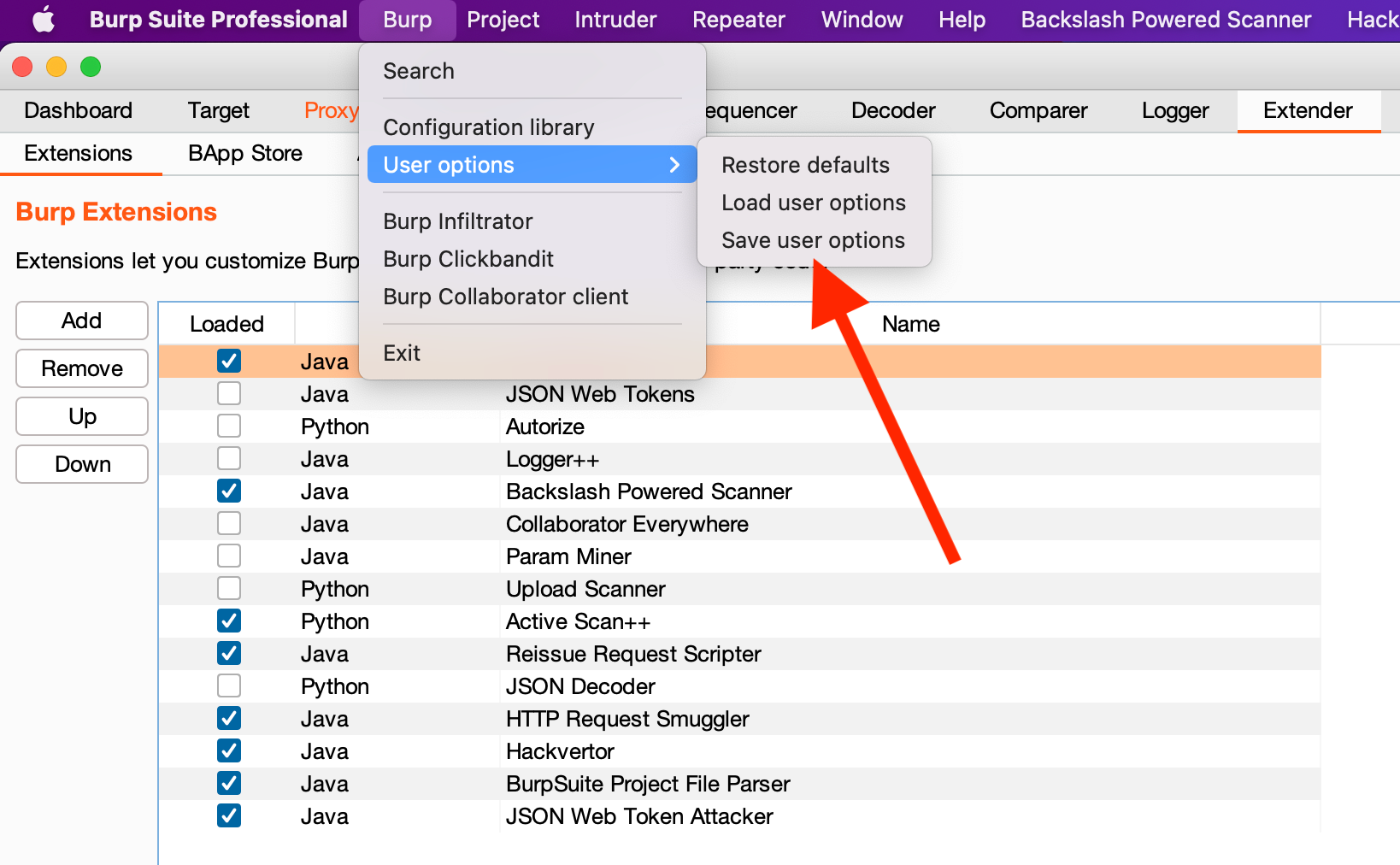This screenshot has height=865, width=1400.
Task: Toggle Upload Scanner loaded checkbox
Action: click(x=229, y=588)
